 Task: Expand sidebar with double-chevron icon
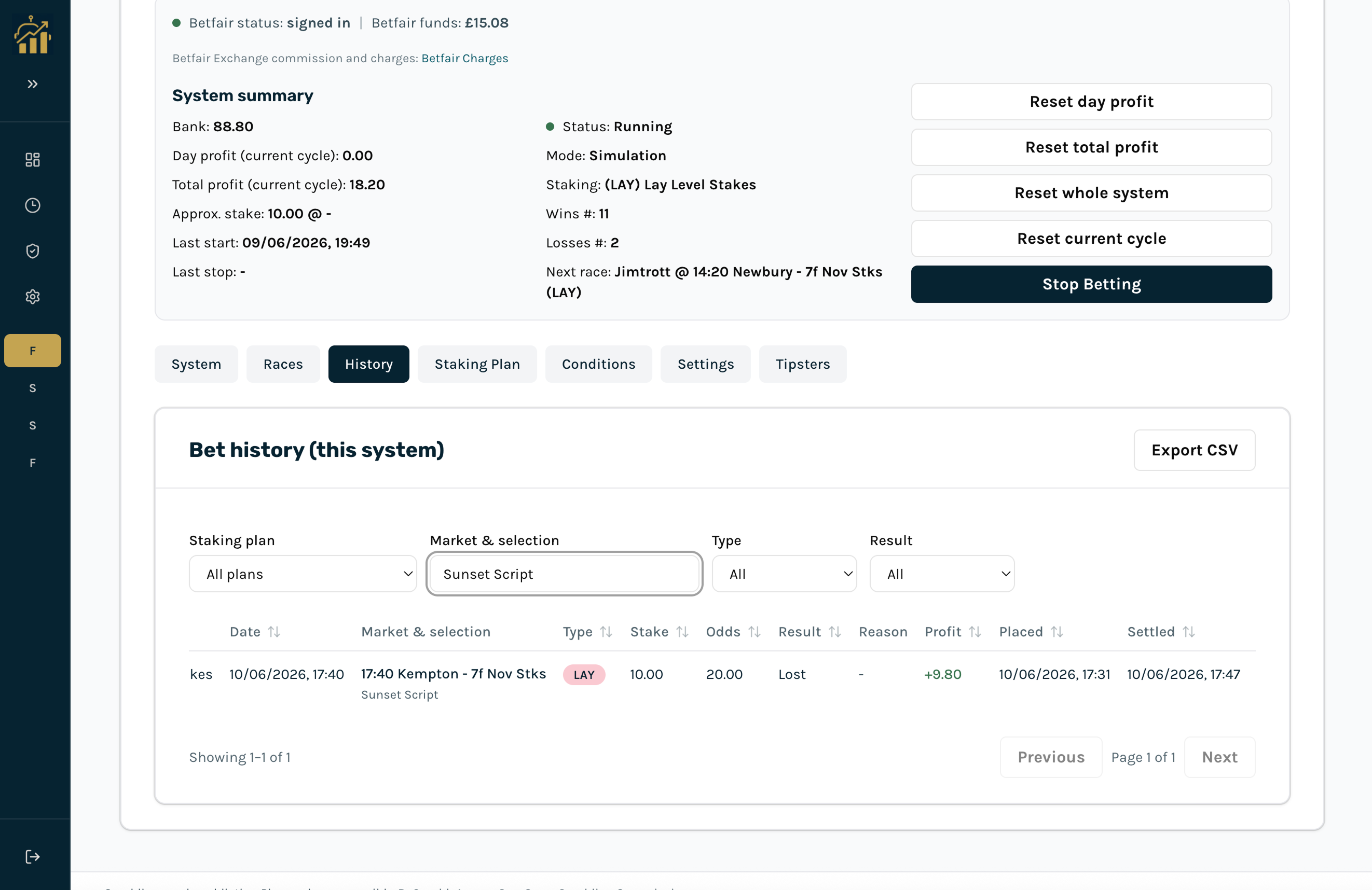tap(33, 84)
